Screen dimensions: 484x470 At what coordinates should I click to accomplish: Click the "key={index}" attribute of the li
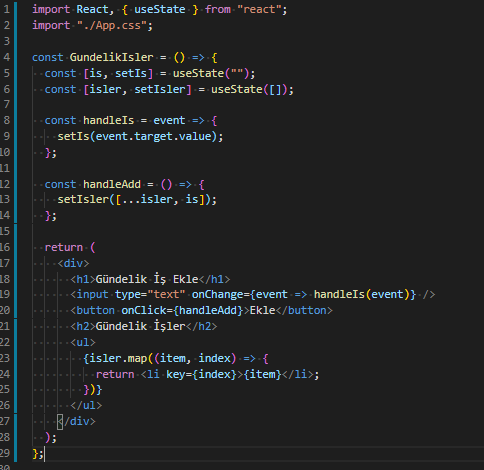coord(201,374)
